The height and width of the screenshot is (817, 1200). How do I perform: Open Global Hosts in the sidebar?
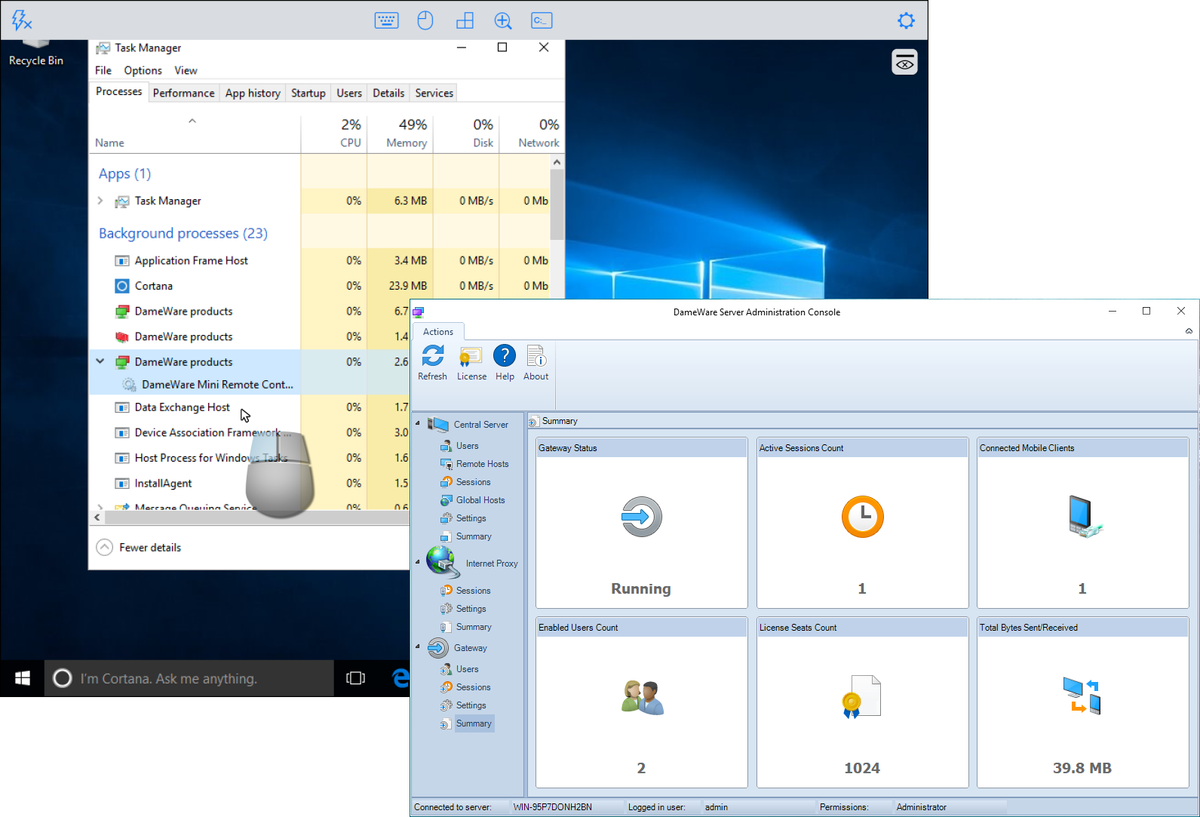477,500
